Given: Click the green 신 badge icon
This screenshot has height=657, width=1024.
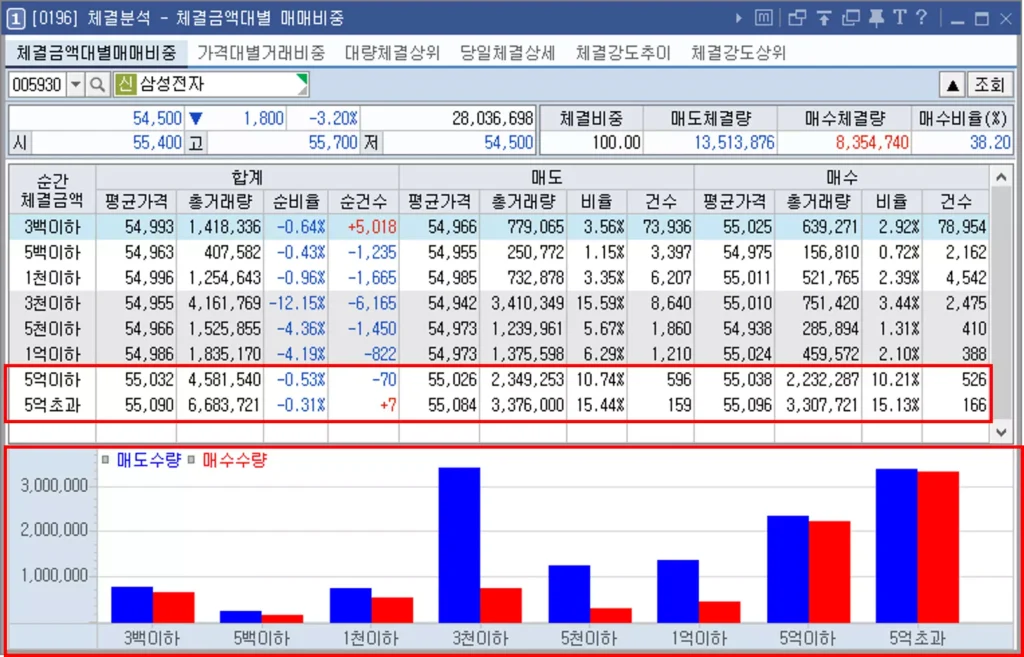Looking at the screenshot, I should click(125, 84).
